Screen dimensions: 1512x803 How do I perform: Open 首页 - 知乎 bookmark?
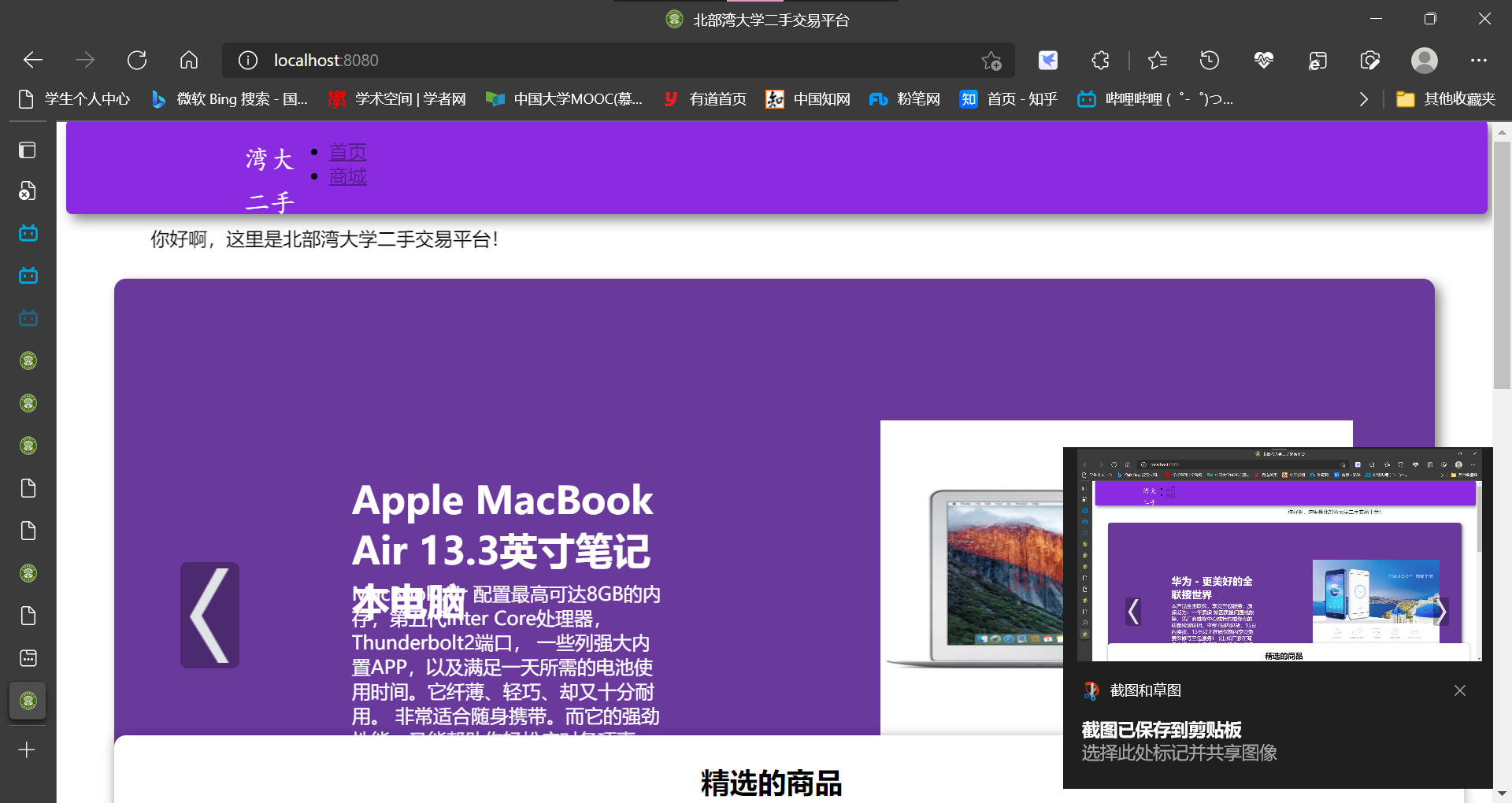point(1009,99)
